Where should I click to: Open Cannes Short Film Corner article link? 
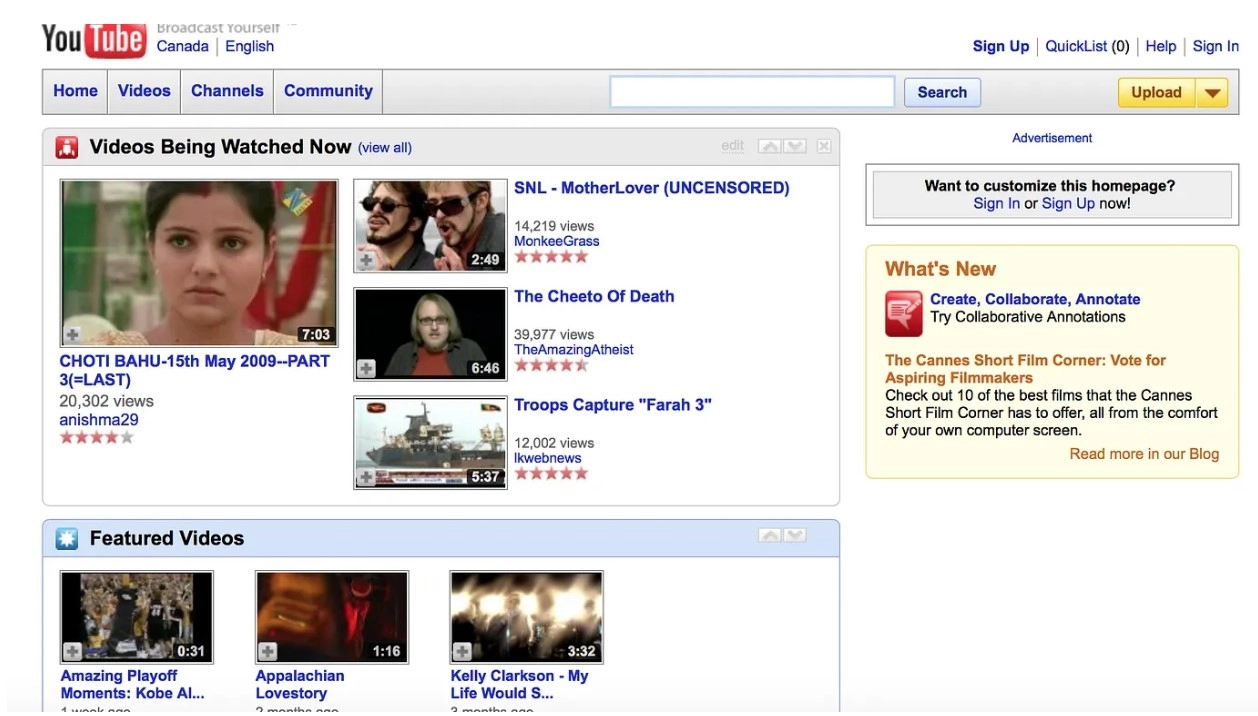click(1025, 369)
